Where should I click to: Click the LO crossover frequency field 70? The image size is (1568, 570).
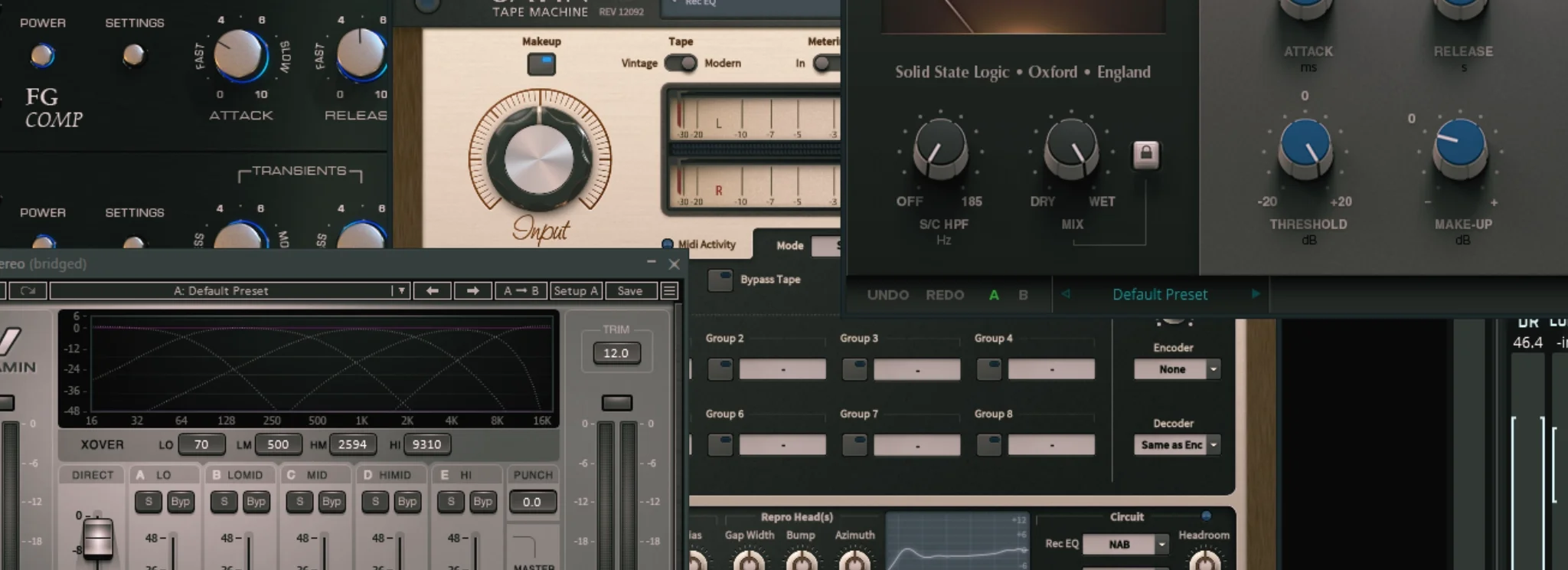(x=201, y=444)
